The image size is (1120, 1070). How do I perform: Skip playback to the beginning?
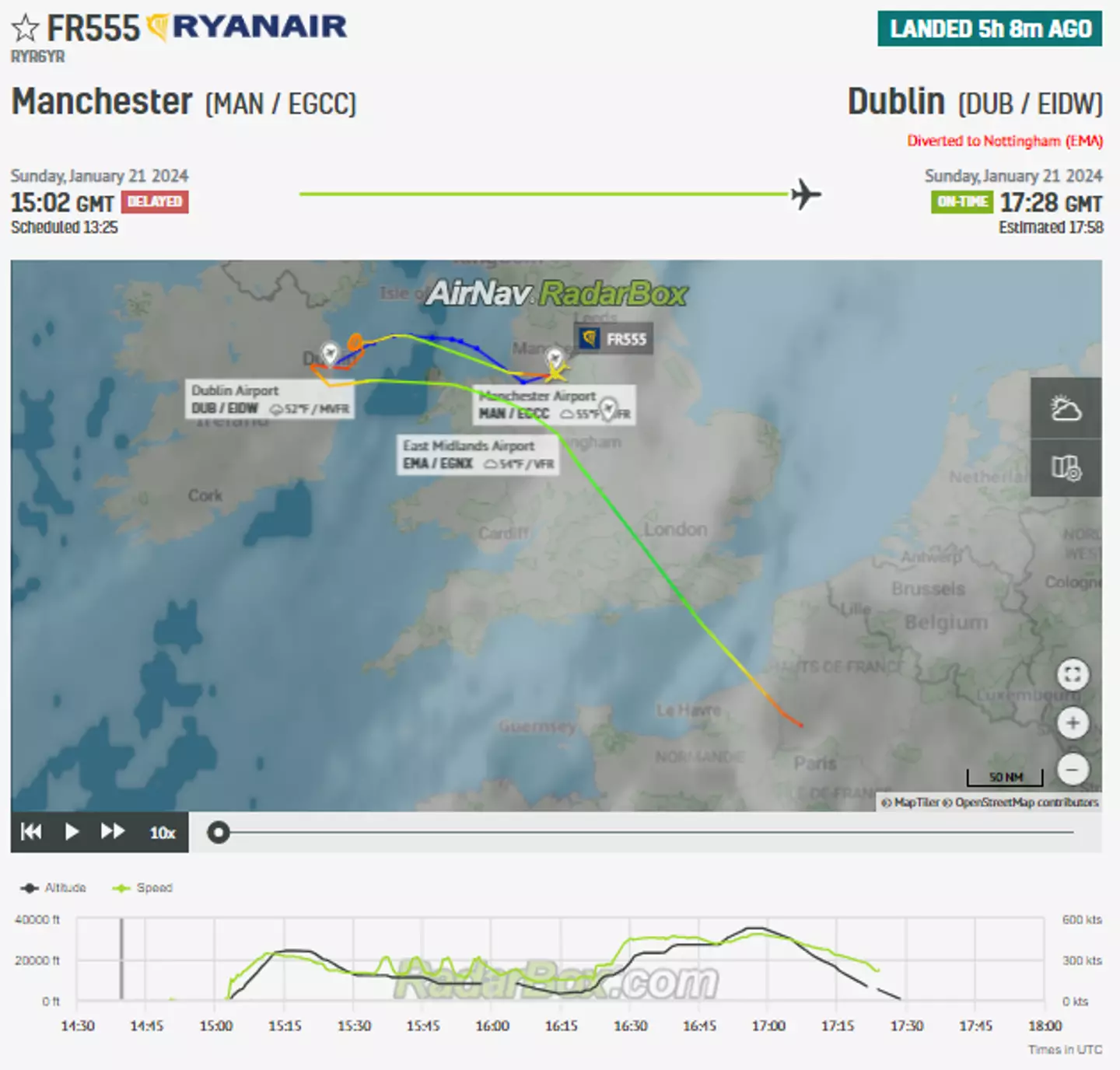tap(31, 832)
